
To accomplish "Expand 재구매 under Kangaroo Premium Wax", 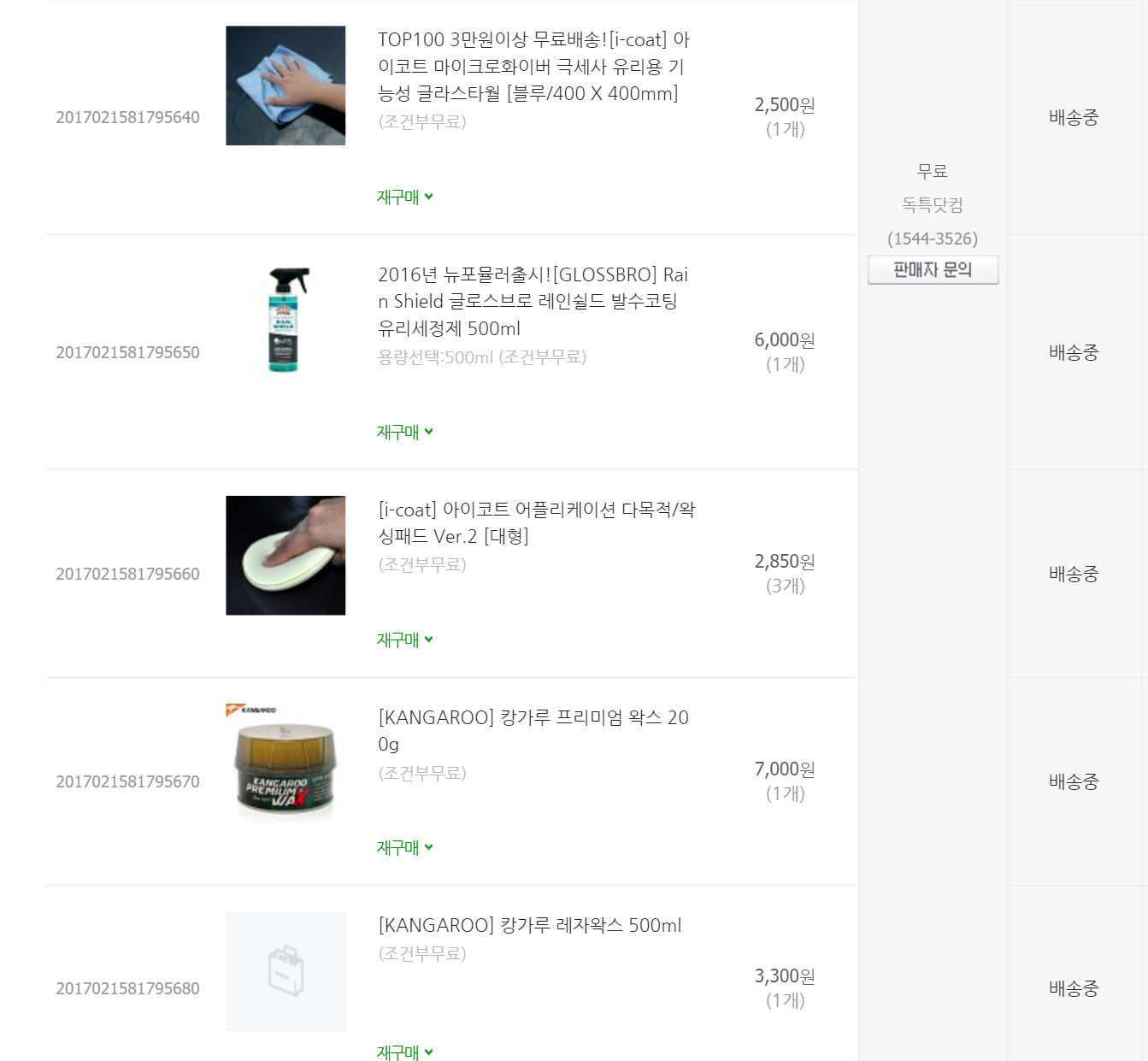I will click(404, 847).
